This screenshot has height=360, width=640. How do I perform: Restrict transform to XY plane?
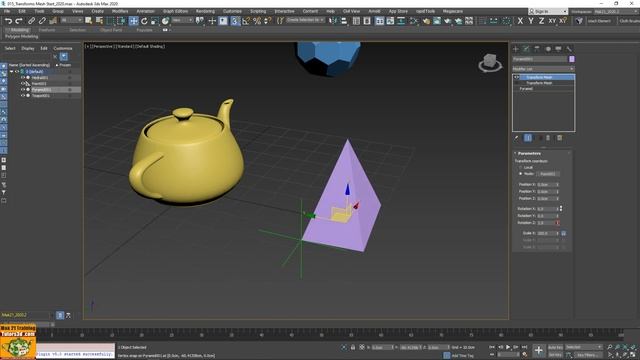click(552, 21)
